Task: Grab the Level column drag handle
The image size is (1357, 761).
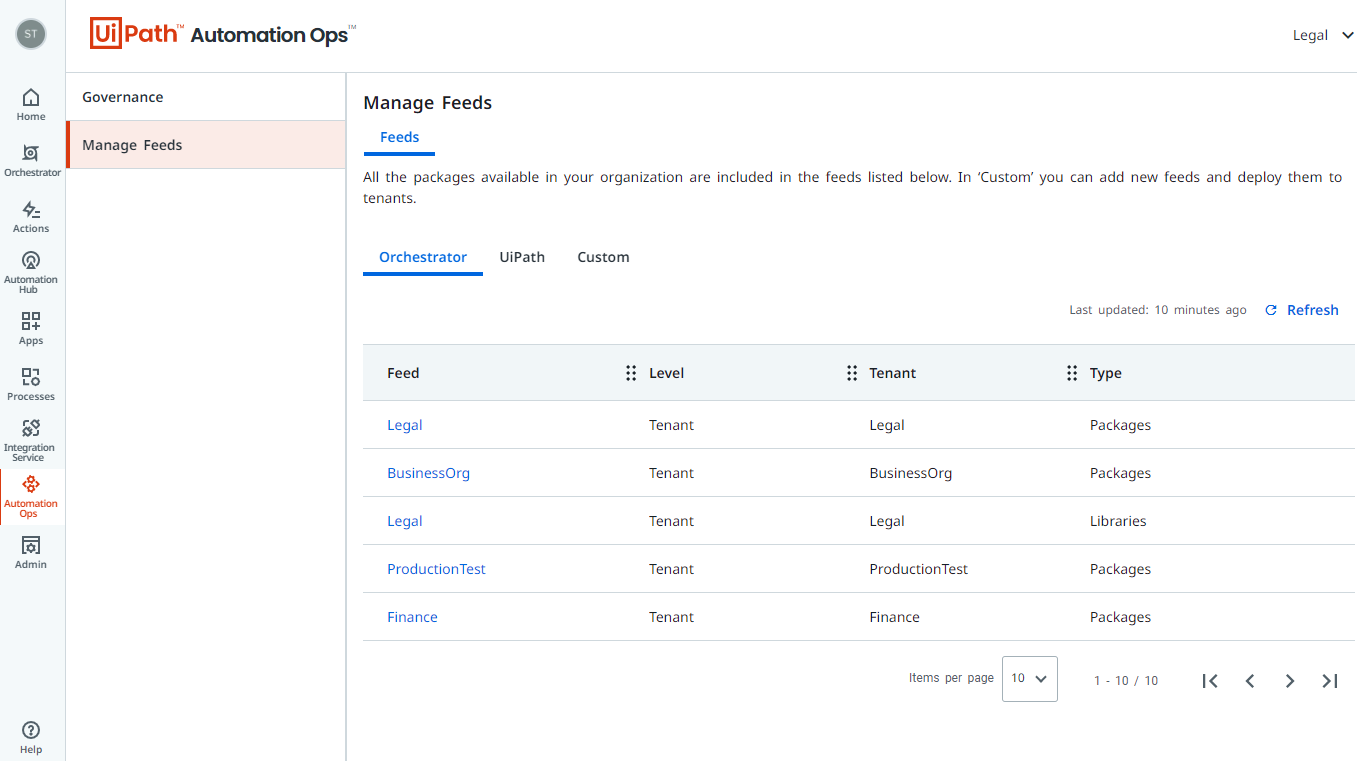Action: (631, 373)
